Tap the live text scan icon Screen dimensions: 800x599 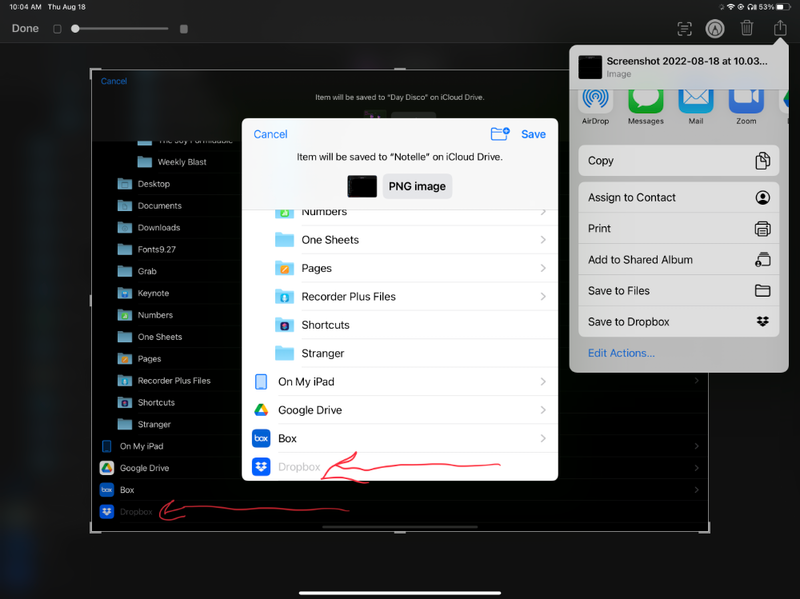point(684,29)
